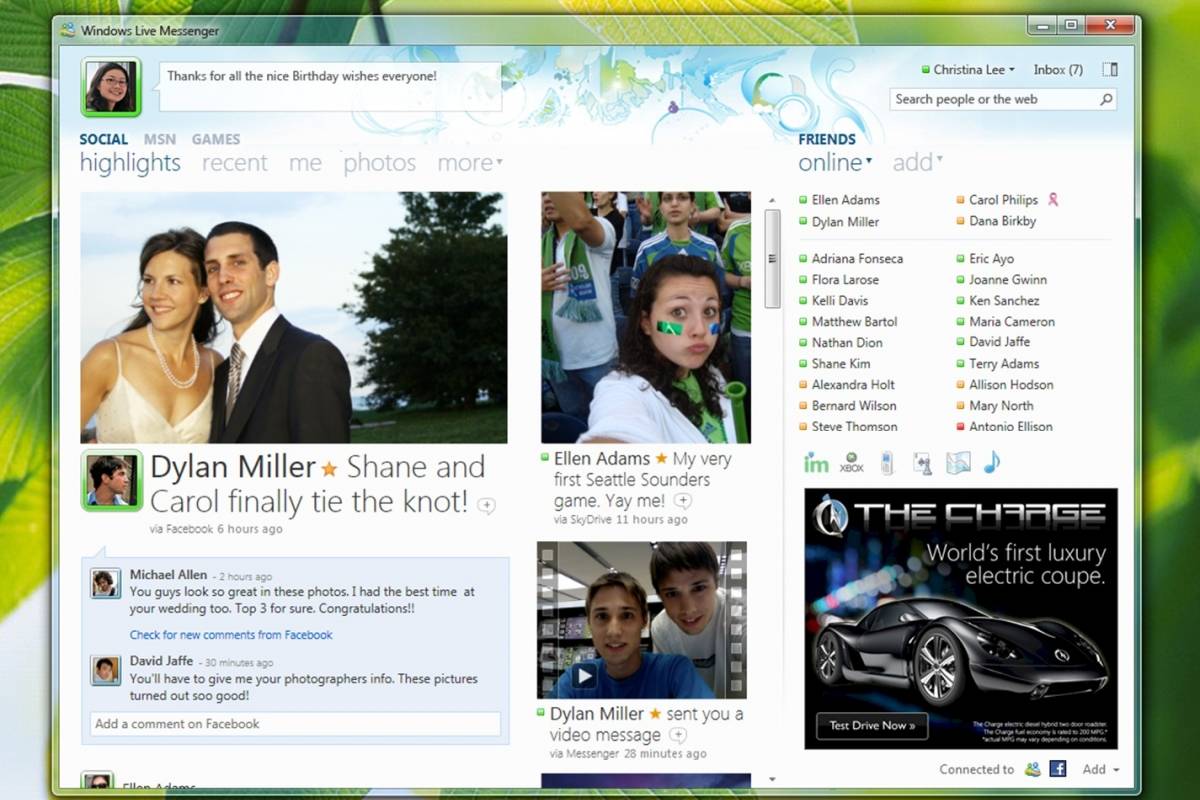Click The Charge logo in the ad
Image resolution: width=1200 pixels, height=800 pixels.
830,517
